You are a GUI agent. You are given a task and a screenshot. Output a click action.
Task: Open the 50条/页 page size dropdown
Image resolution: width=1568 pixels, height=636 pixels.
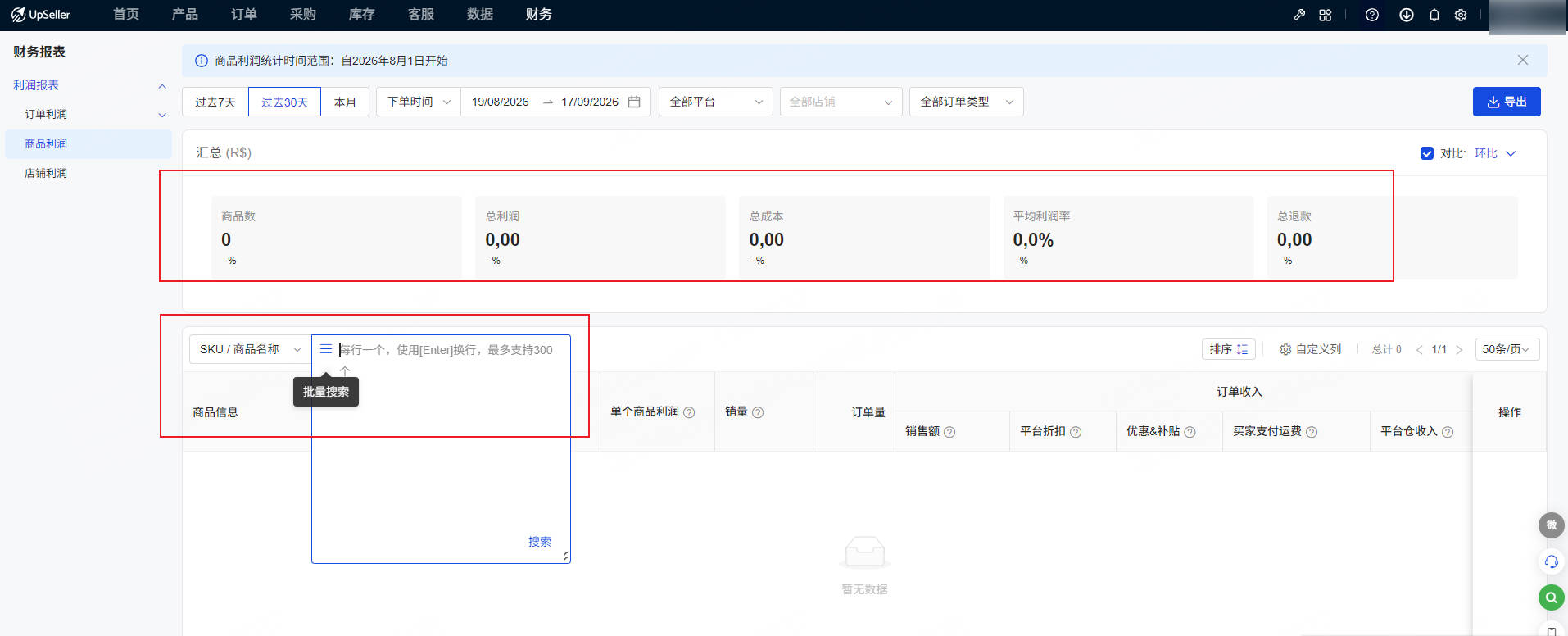pos(1507,349)
